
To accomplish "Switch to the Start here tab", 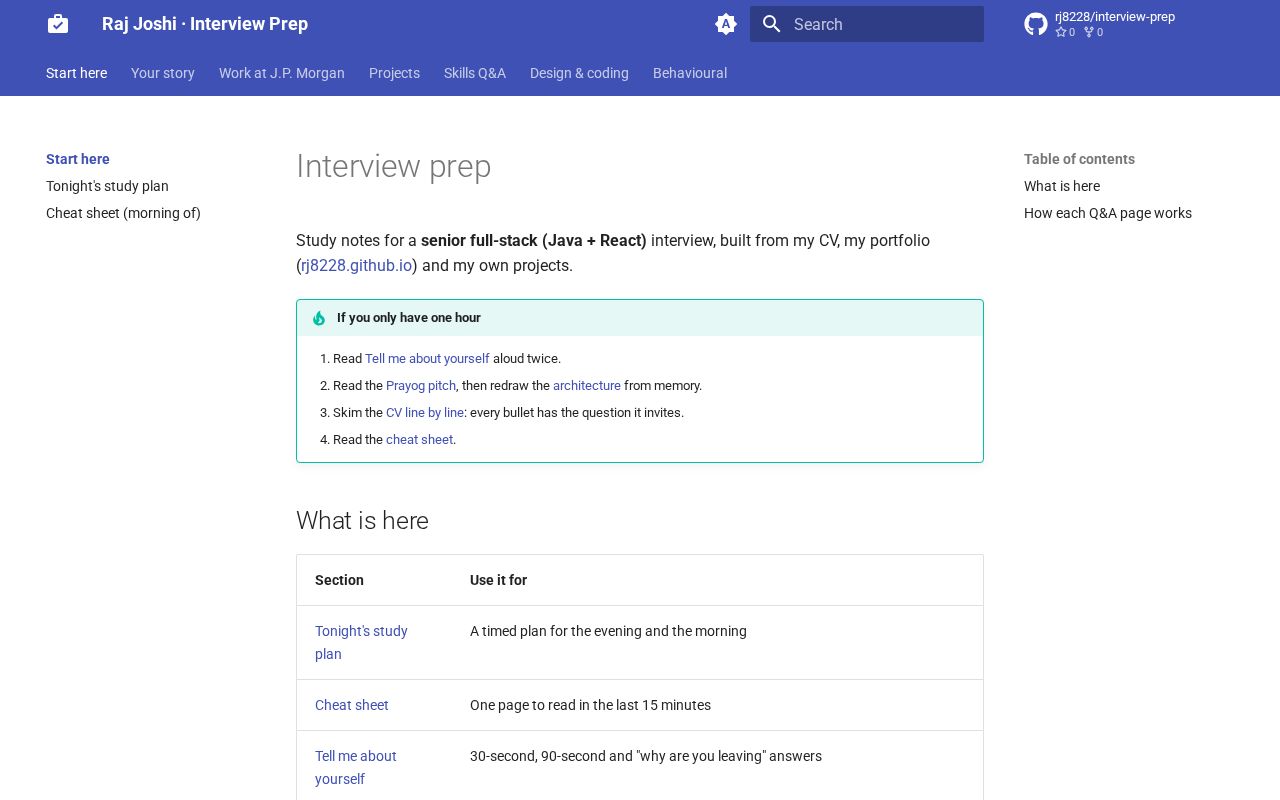I will pos(76,73).
